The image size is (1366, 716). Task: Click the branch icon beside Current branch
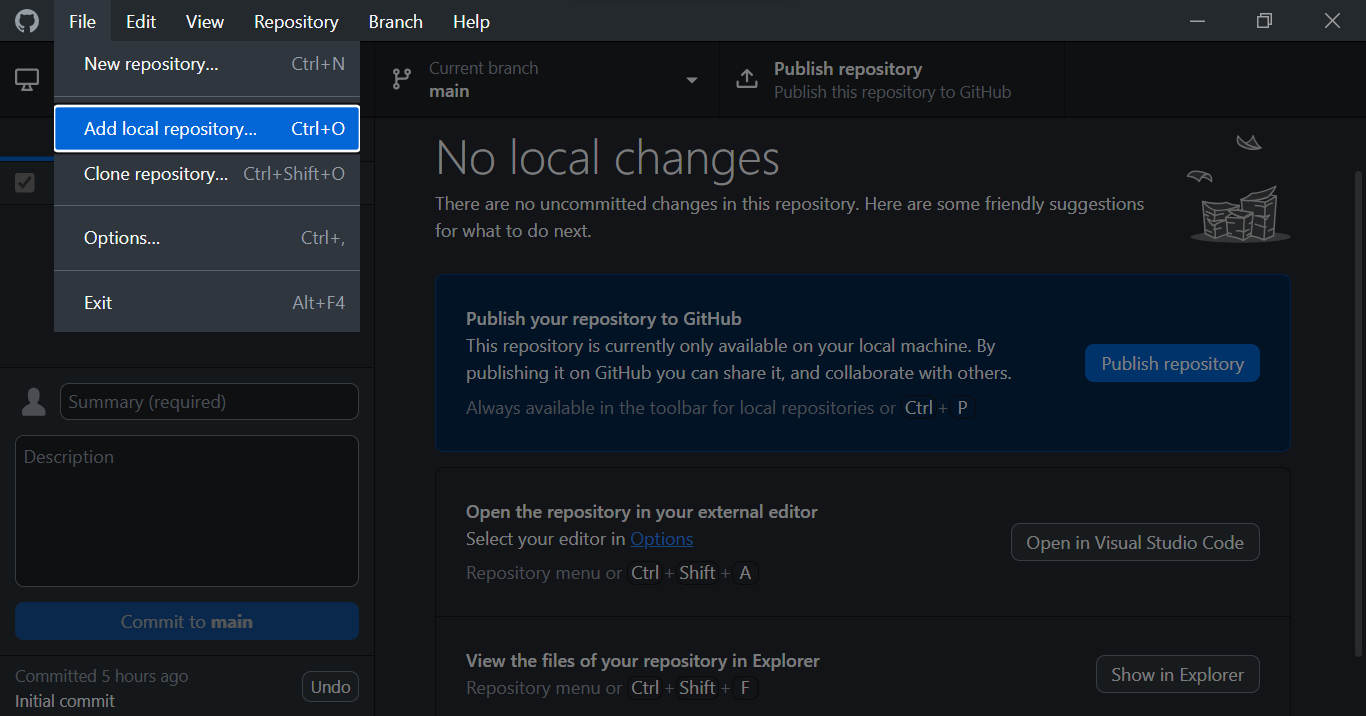pos(402,80)
